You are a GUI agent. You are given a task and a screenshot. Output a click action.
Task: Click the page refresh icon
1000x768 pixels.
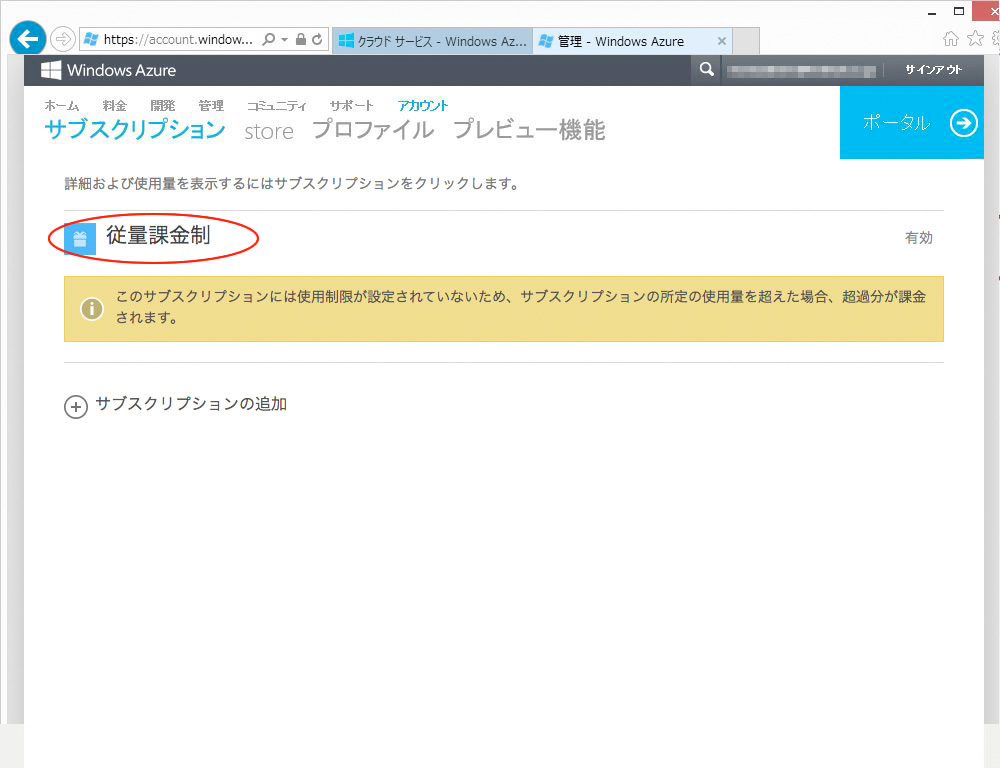[x=317, y=40]
